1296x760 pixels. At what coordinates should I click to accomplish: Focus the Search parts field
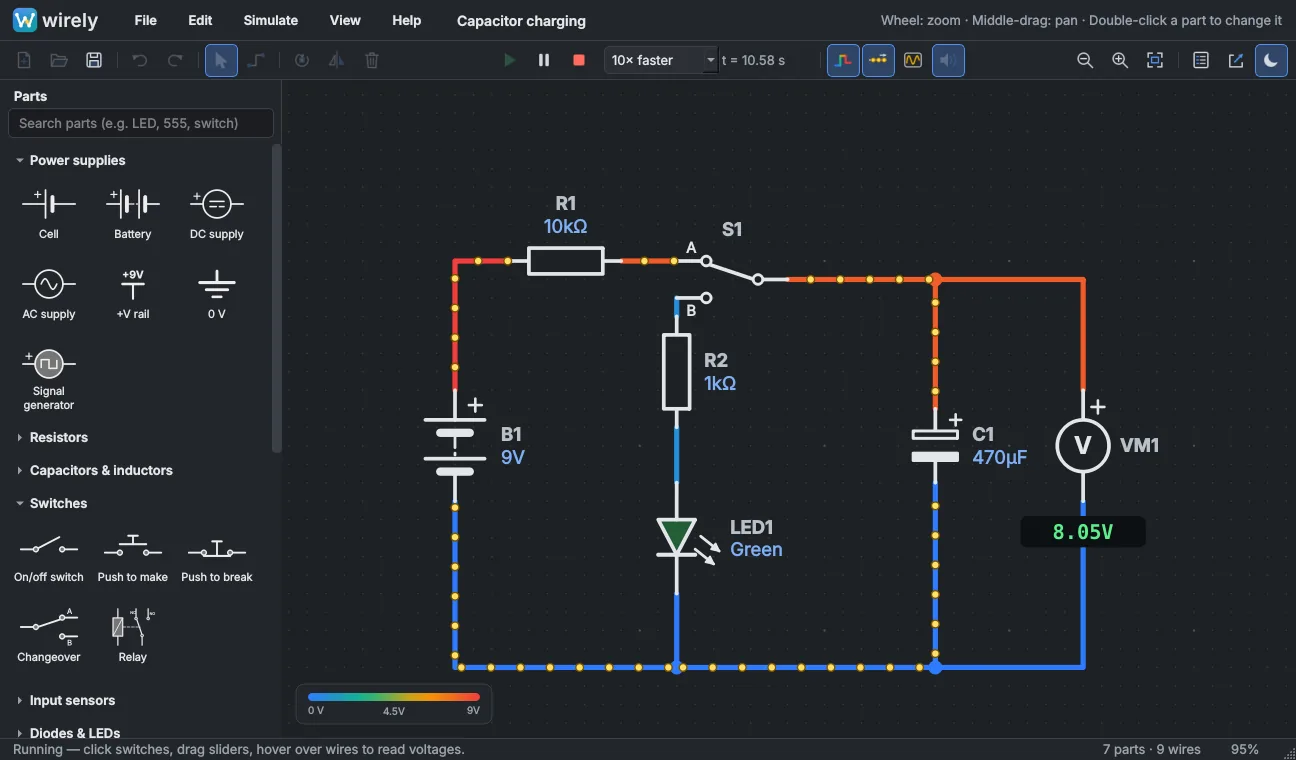coord(141,123)
